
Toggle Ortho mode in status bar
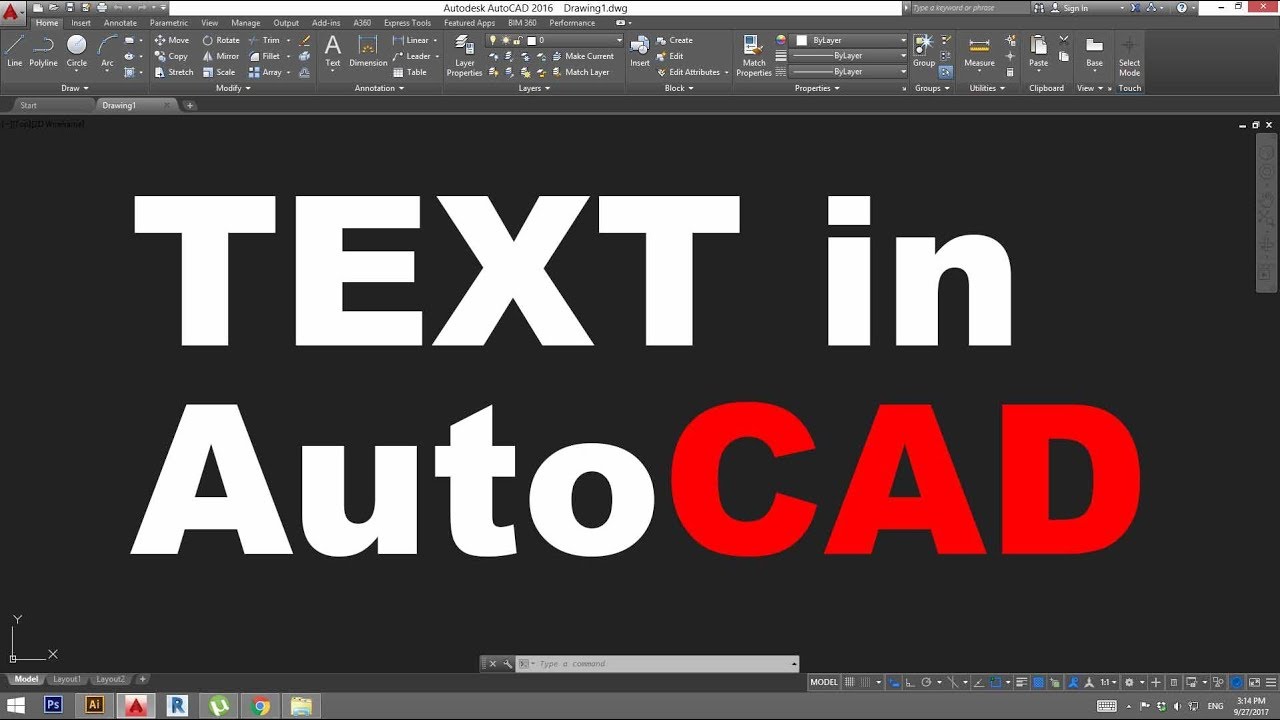click(909, 682)
